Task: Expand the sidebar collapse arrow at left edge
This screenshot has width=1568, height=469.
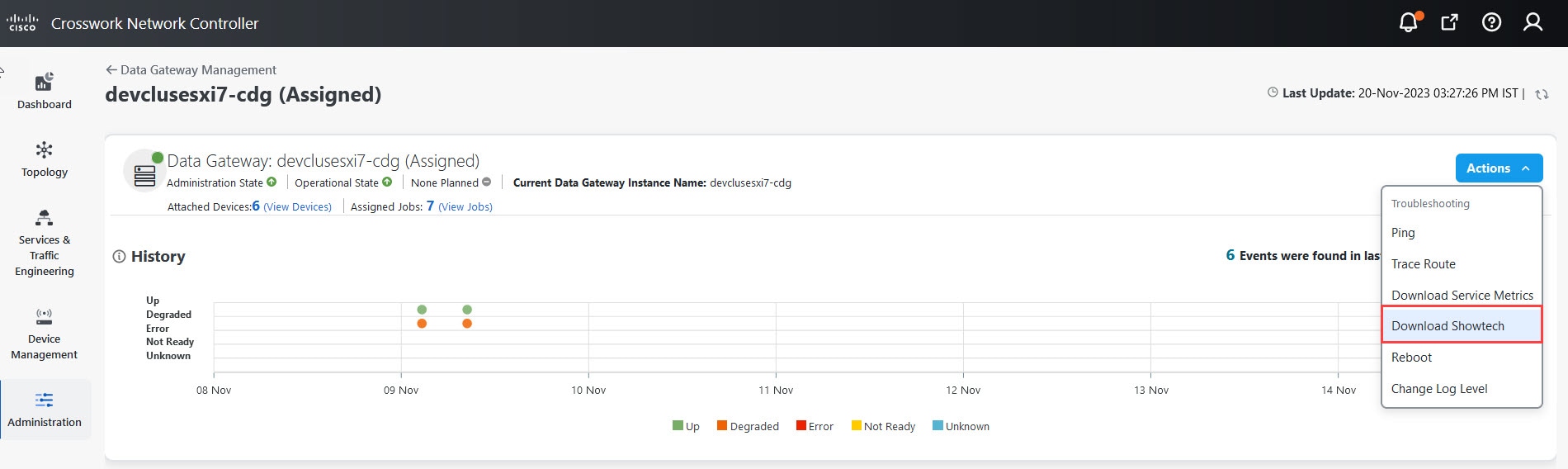Action: point(2,71)
